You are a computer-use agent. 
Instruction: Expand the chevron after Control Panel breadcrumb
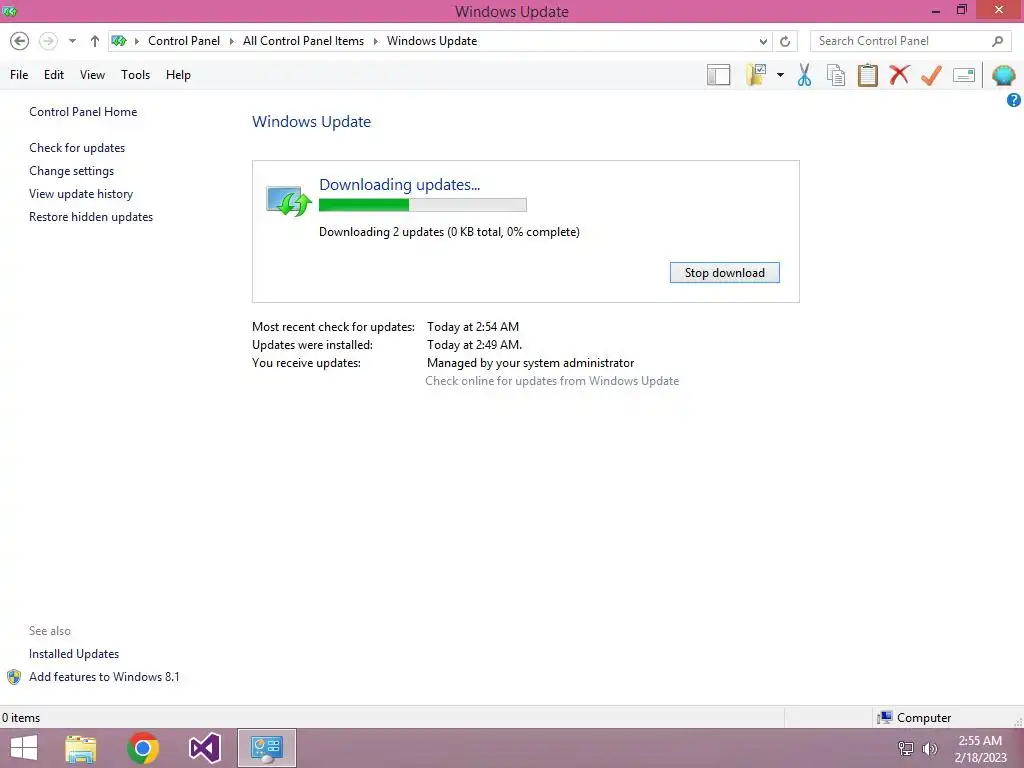(232, 41)
